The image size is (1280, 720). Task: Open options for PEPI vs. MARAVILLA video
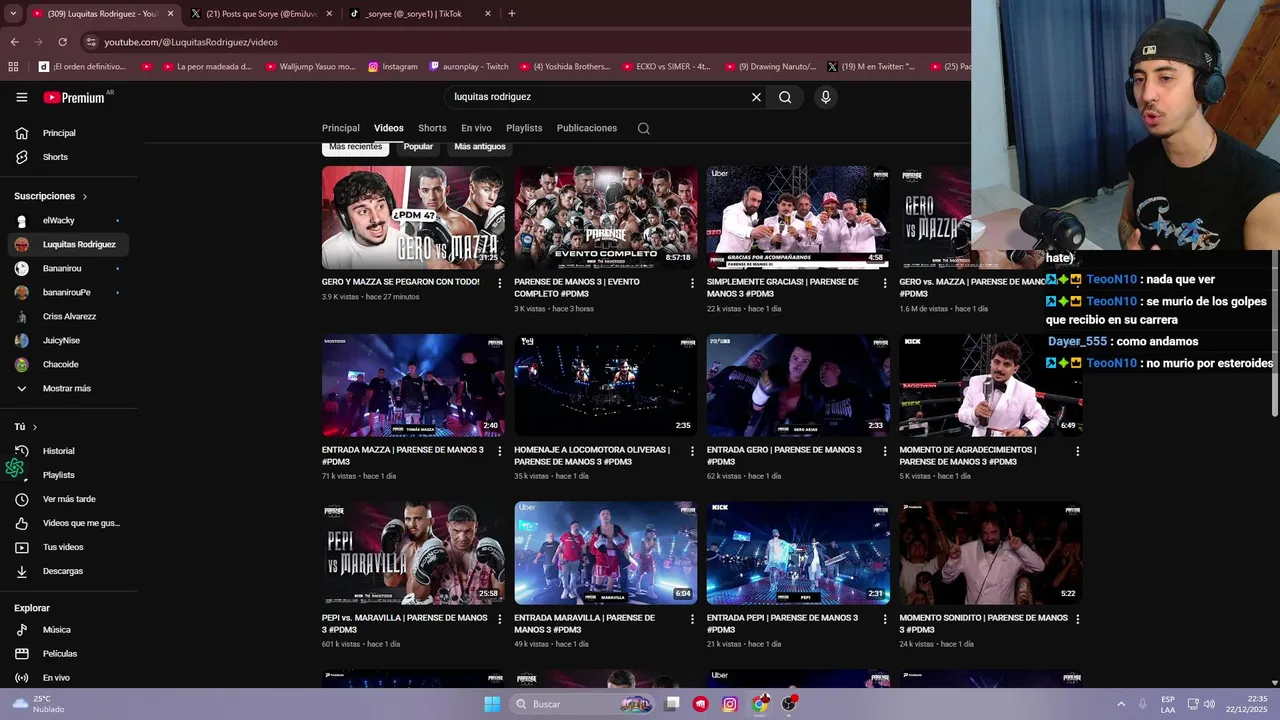point(499,619)
